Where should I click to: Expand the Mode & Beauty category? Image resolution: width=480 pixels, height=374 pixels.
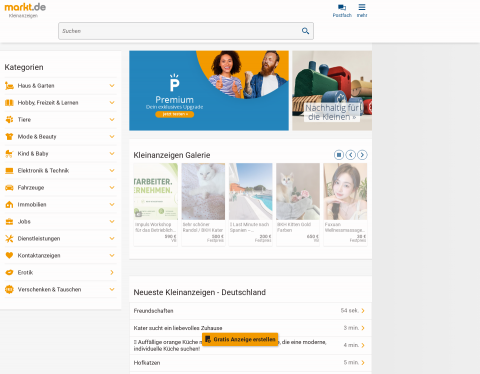tap(112, 137)
